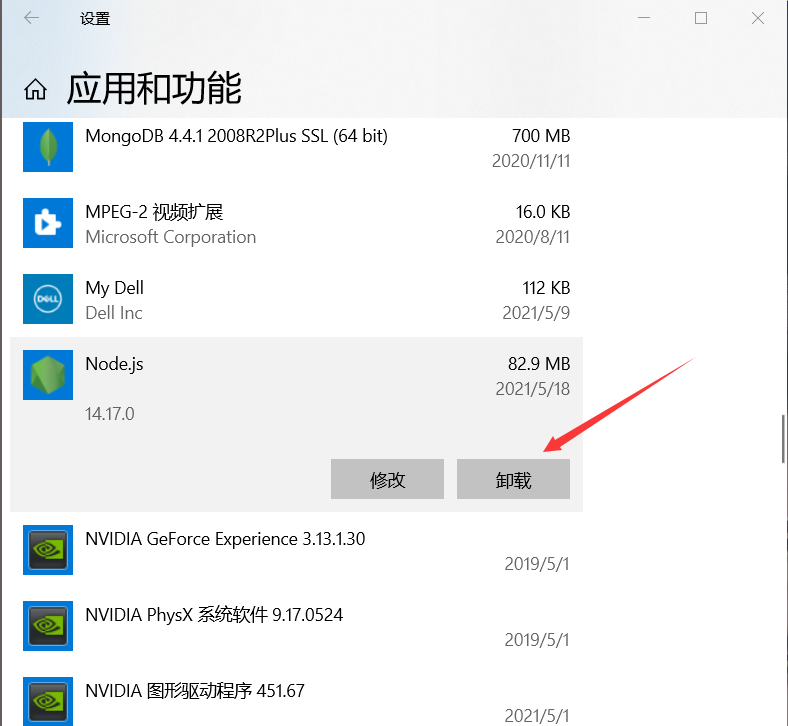Click the 112 KB size value

tap(546, 288)
